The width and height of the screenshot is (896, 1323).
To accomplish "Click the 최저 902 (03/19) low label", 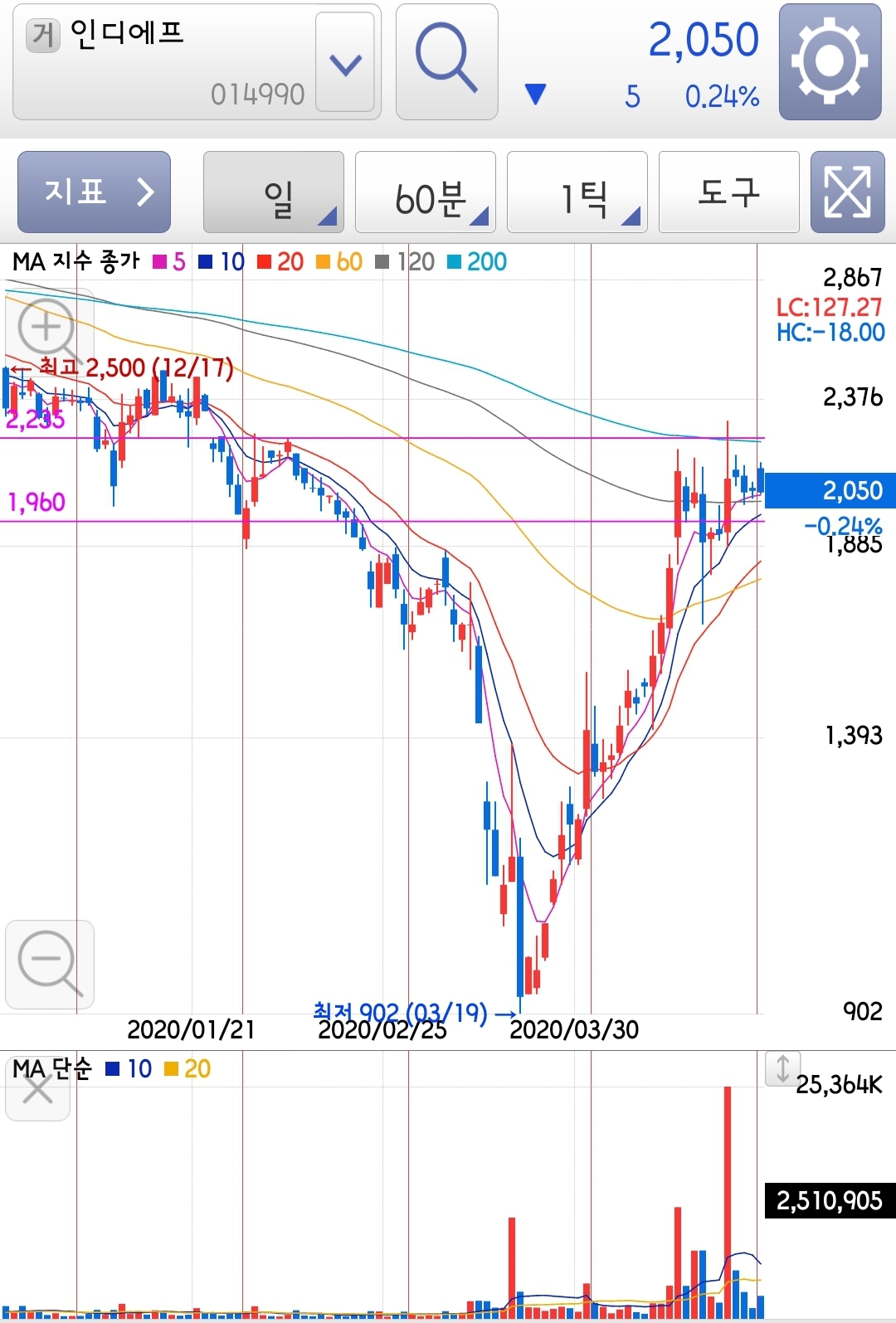I will click(x=413, y=1012).
